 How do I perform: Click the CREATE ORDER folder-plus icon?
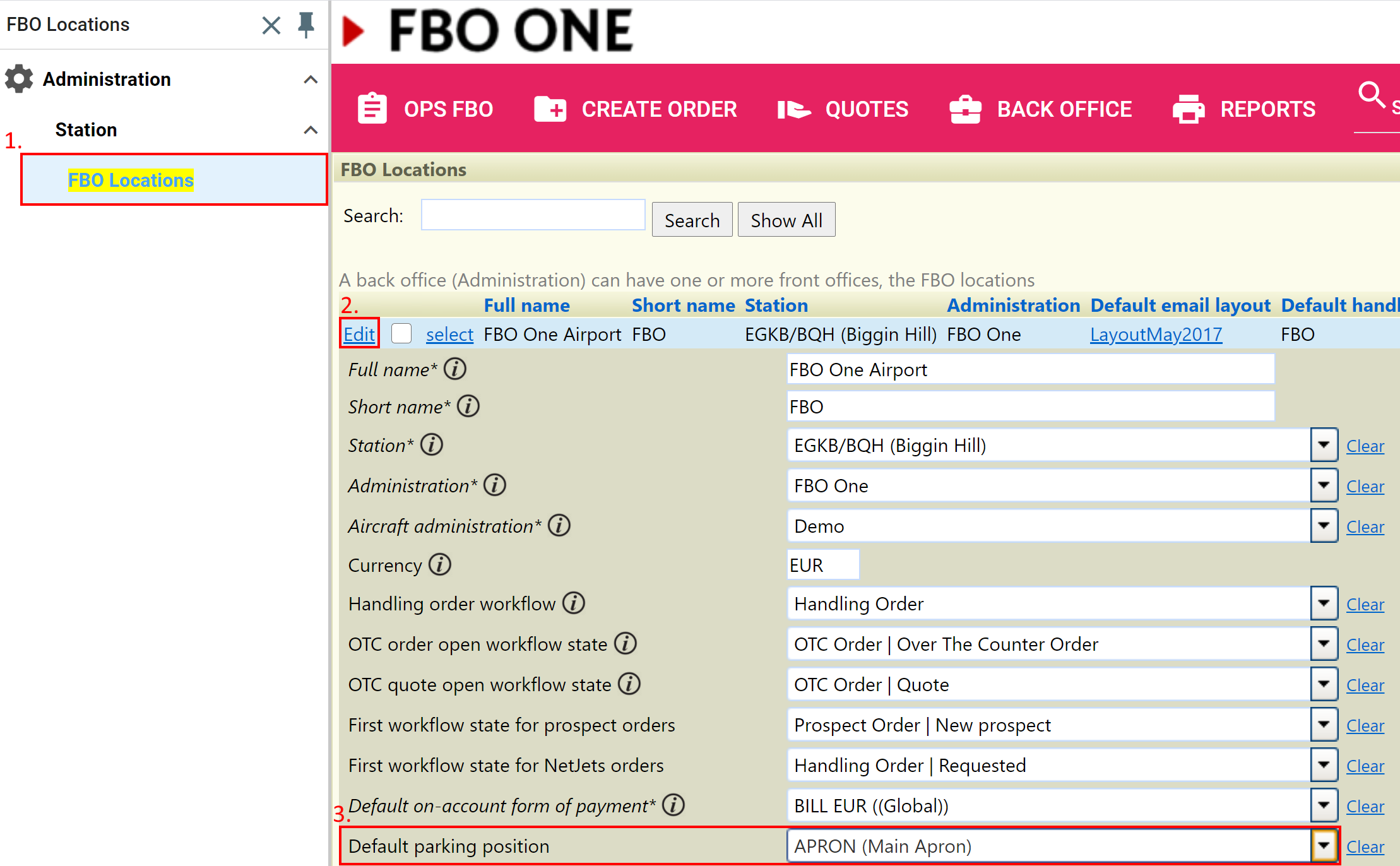click(x=550, y=109)
